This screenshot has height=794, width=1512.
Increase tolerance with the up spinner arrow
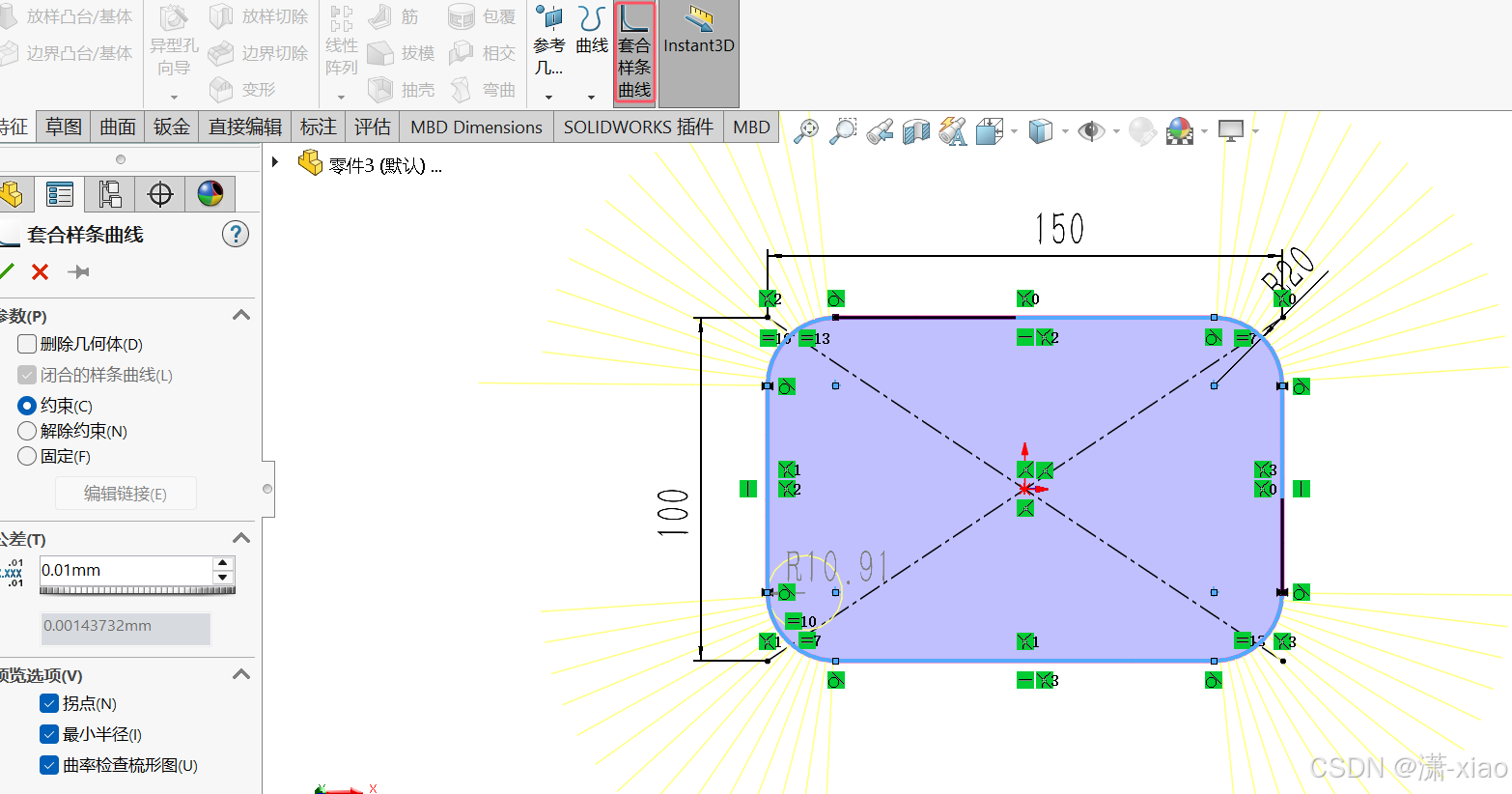(223, 562)
